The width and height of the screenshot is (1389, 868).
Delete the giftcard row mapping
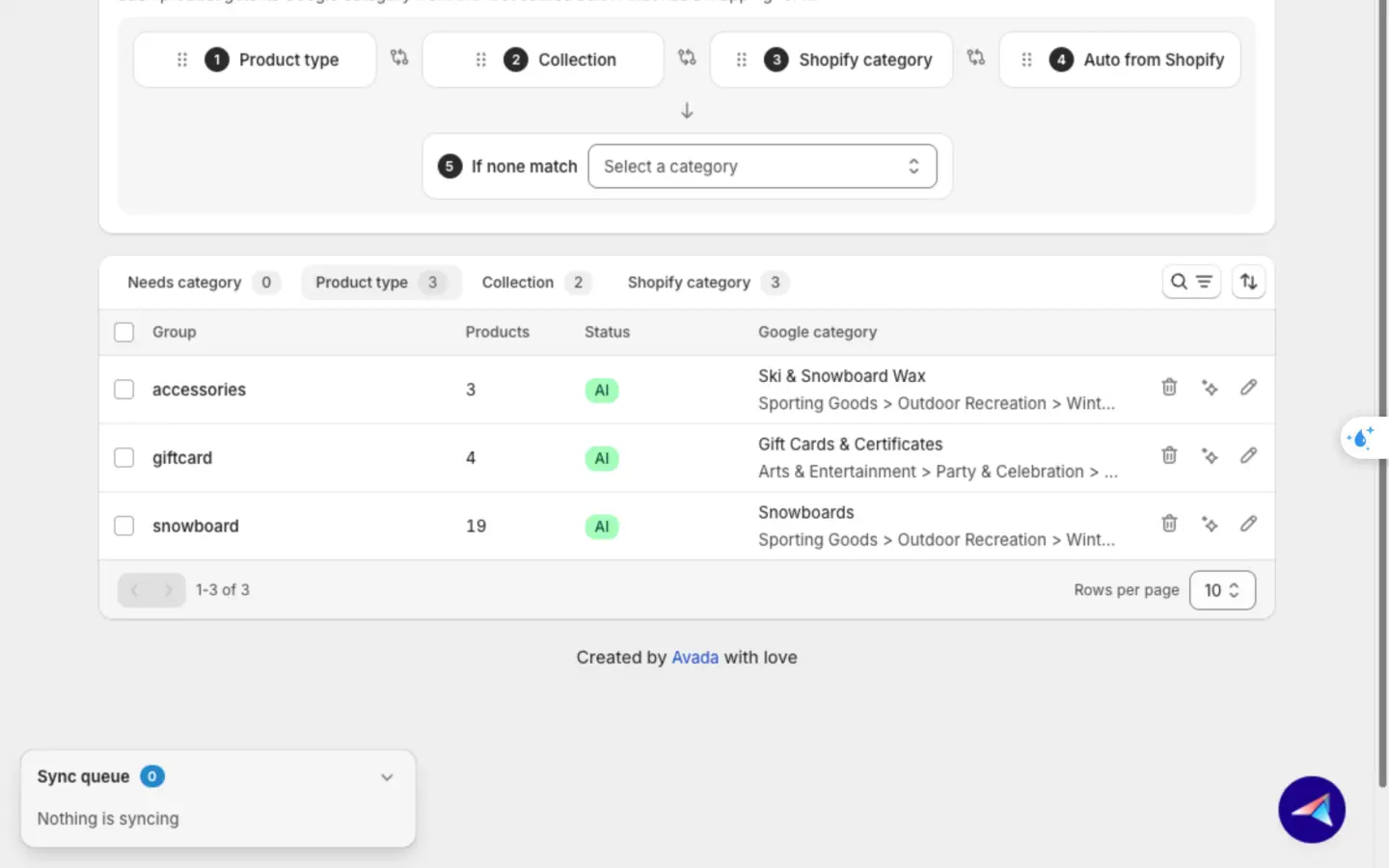tap(1169, 455)
